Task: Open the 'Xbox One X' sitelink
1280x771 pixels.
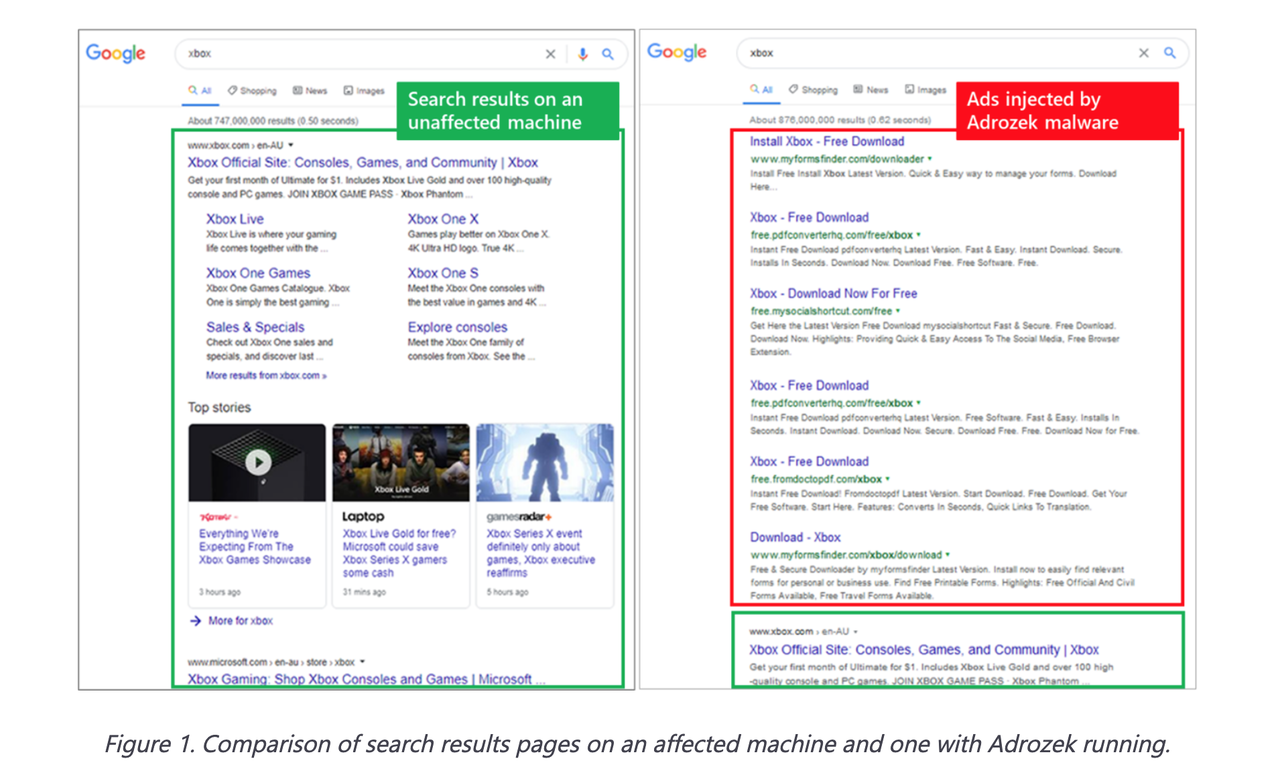Action: point(443,219)
